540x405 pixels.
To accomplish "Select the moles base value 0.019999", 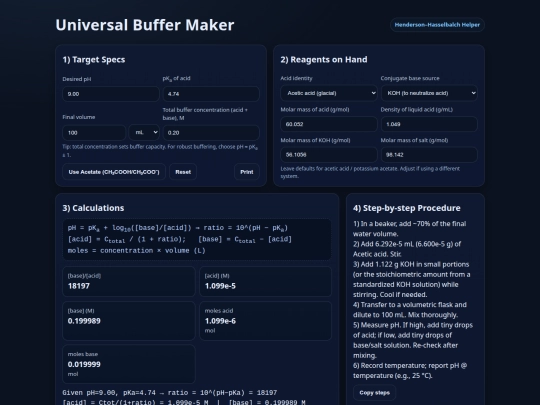I will pyautogui.click(x=84, y=364).
